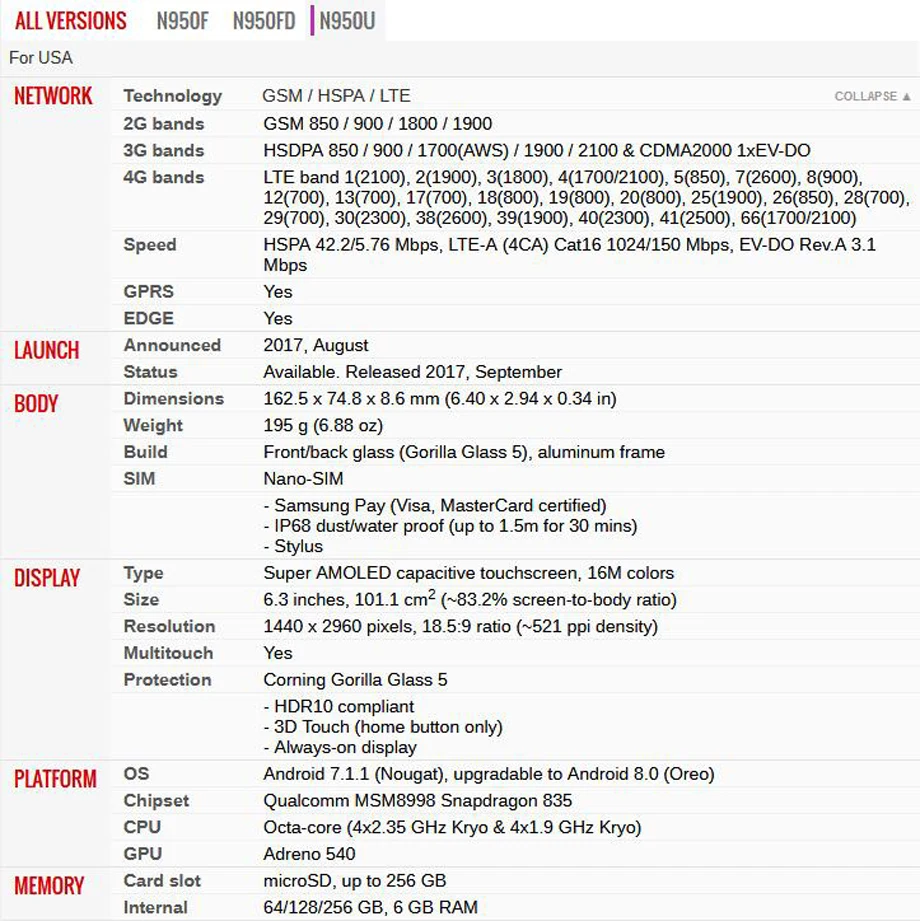This screenshot has width=920, height=921.
Task: Click the Status label
Action: click(x=150, y=372)
